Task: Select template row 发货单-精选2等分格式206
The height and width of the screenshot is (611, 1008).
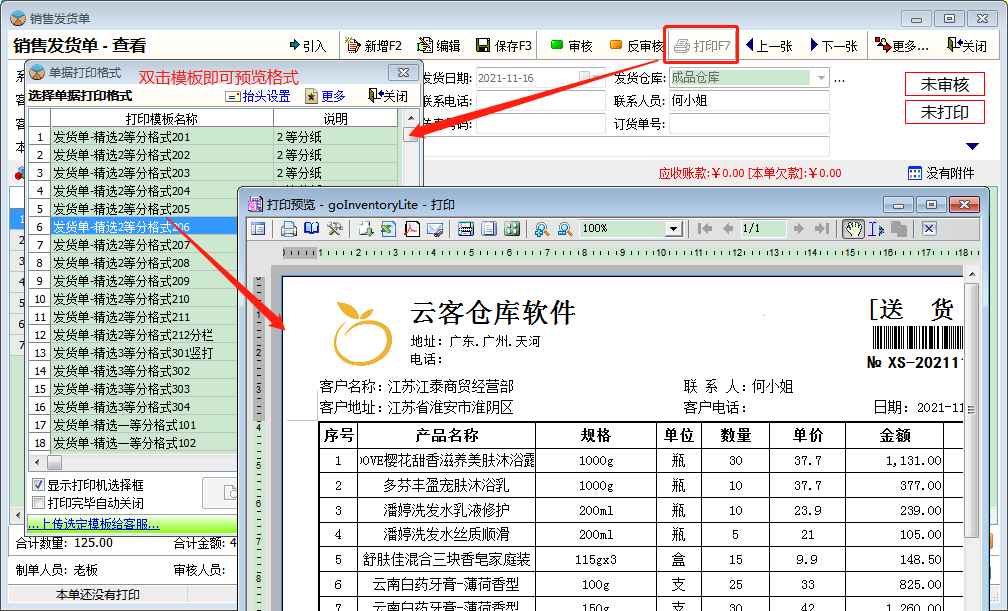Action: [134, 227]
